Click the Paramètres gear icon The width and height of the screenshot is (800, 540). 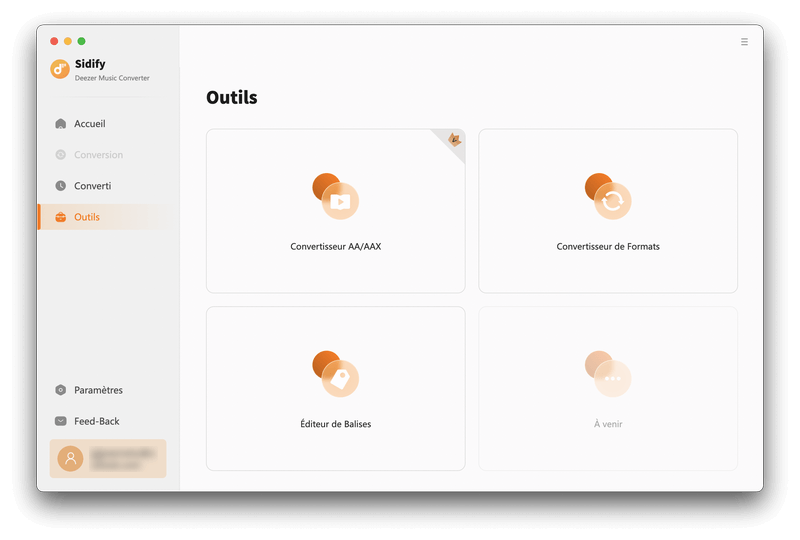61,390
